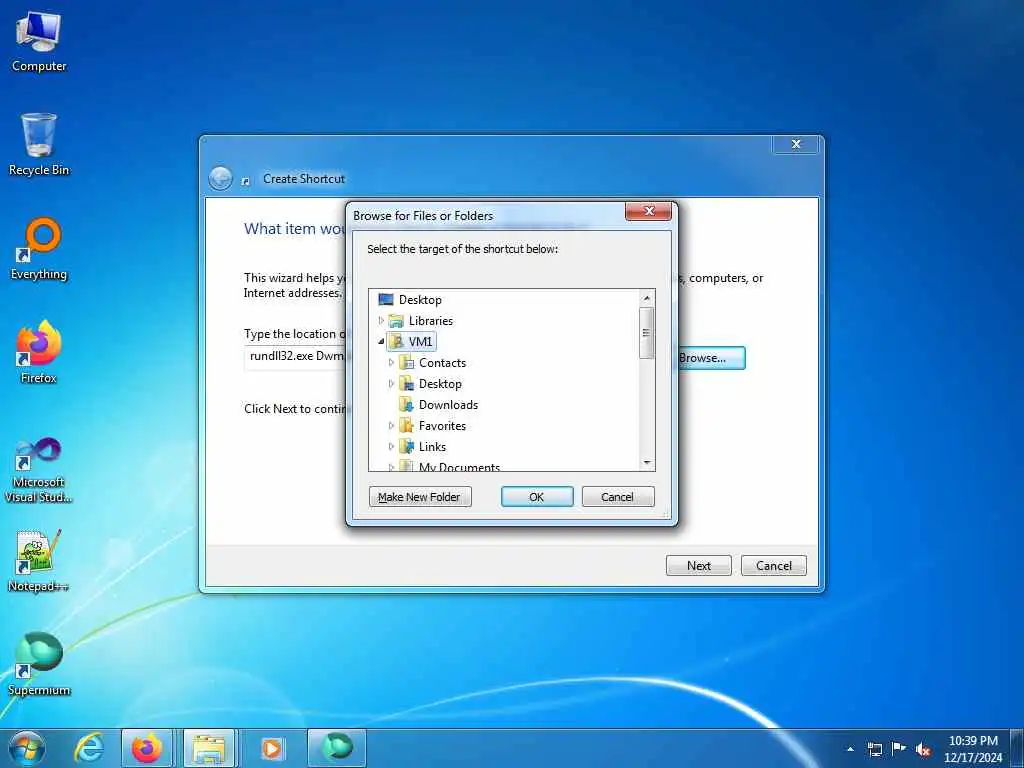Click the Browse... button

709,358
